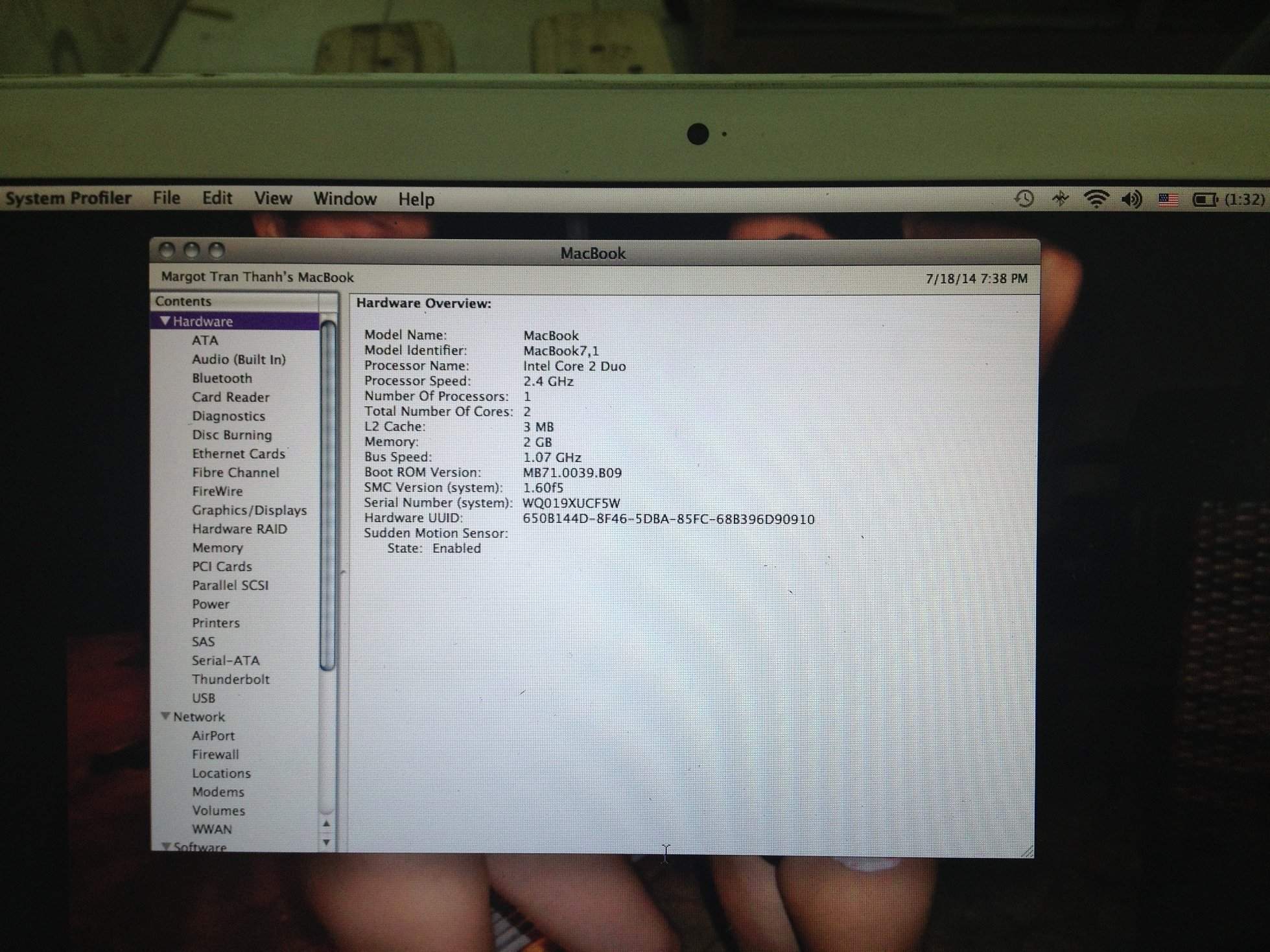This screenshot has width=1270, height=952.
Task: Select Ethernet Cards item
Action: click(x=239, y=454)
